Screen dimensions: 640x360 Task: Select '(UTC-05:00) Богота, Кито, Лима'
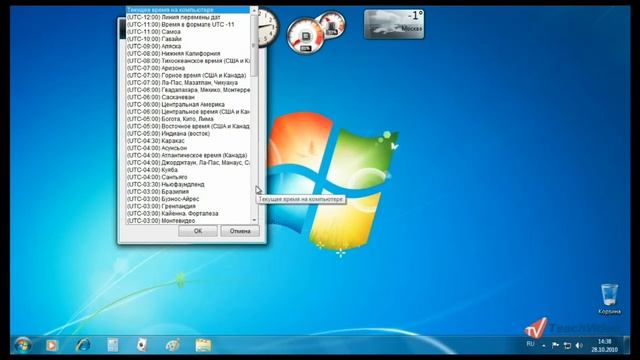(188, 119)
